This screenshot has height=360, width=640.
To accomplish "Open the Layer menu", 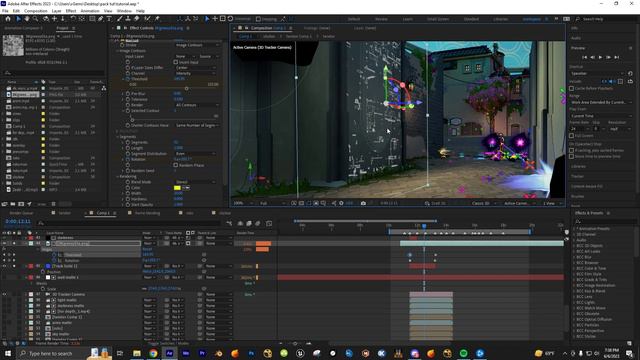I will tap(57, 11).
